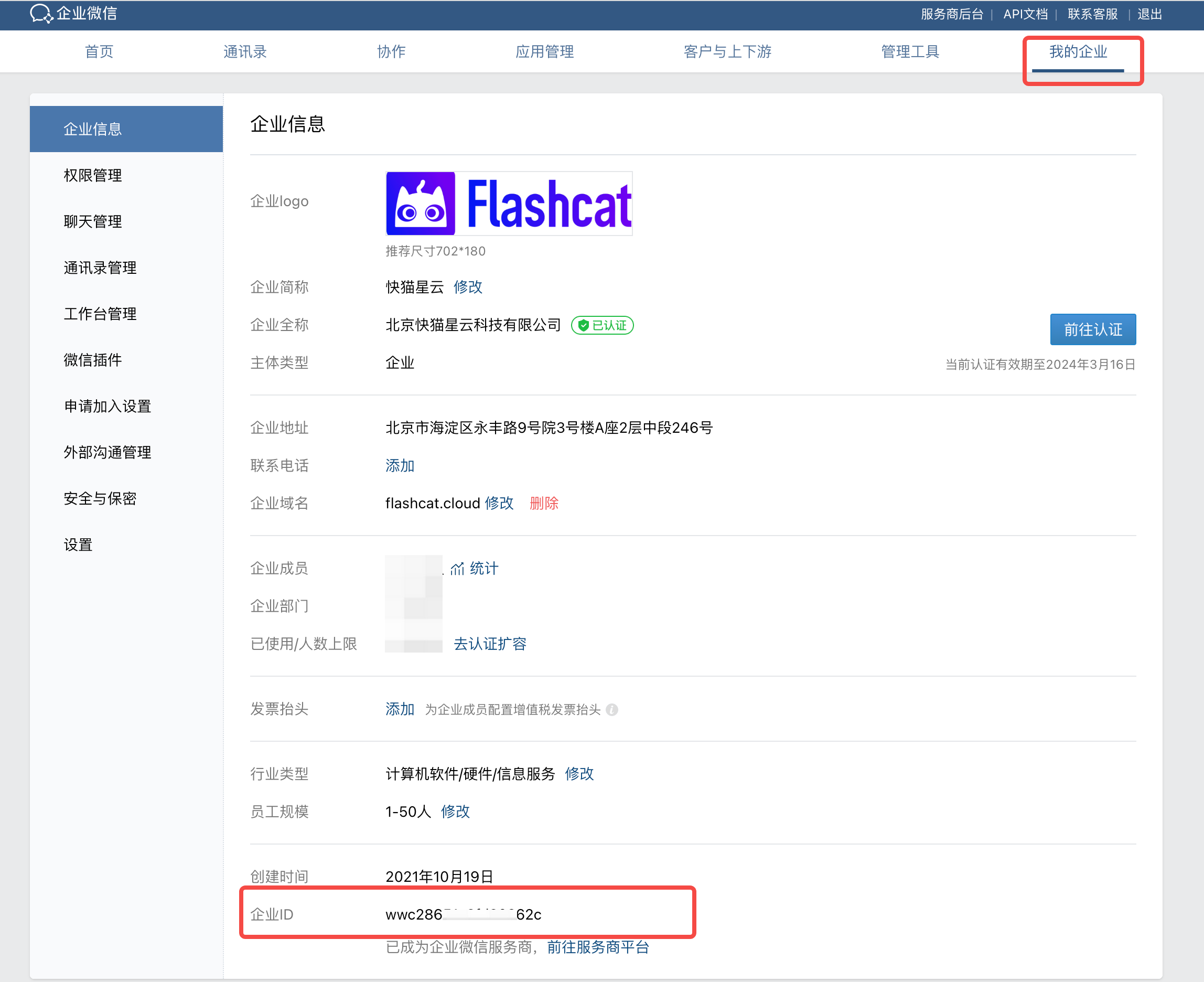Open 设置 in the sidebar
Viewport: 1204px width, 982px height.
78,545
